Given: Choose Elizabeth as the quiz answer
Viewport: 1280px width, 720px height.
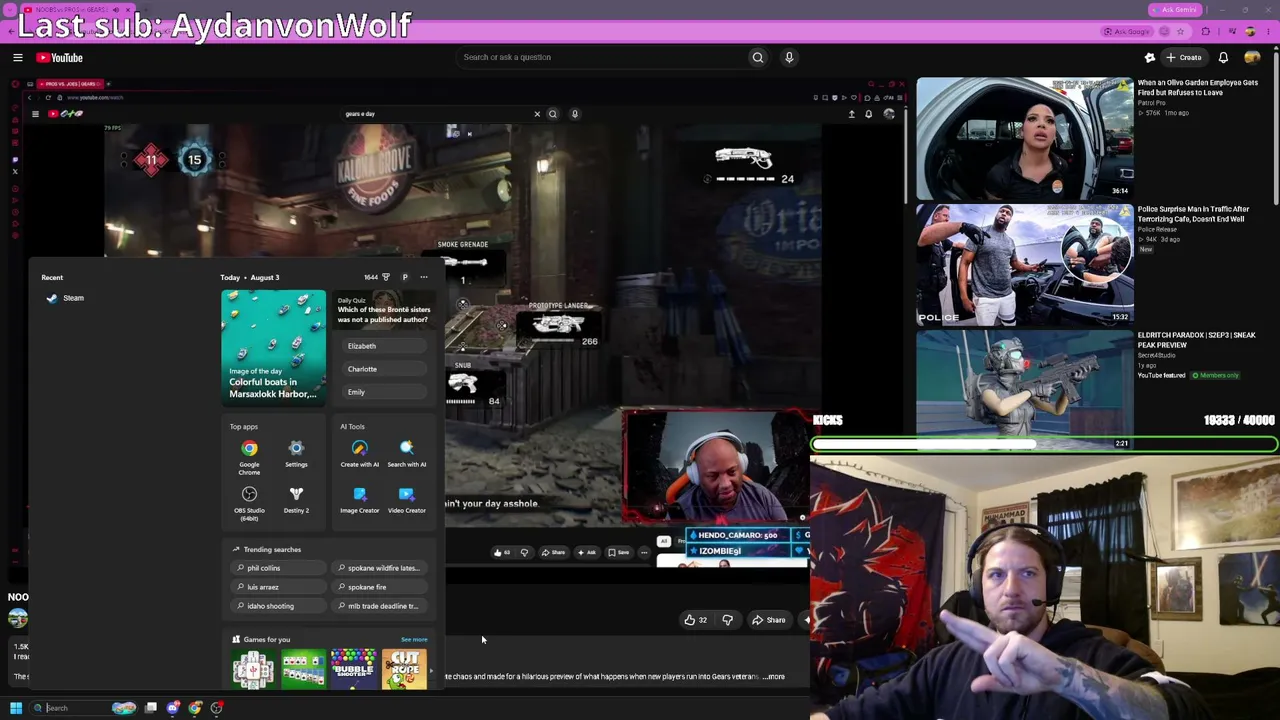Looking at the screenshot, I should click(384, 346).
